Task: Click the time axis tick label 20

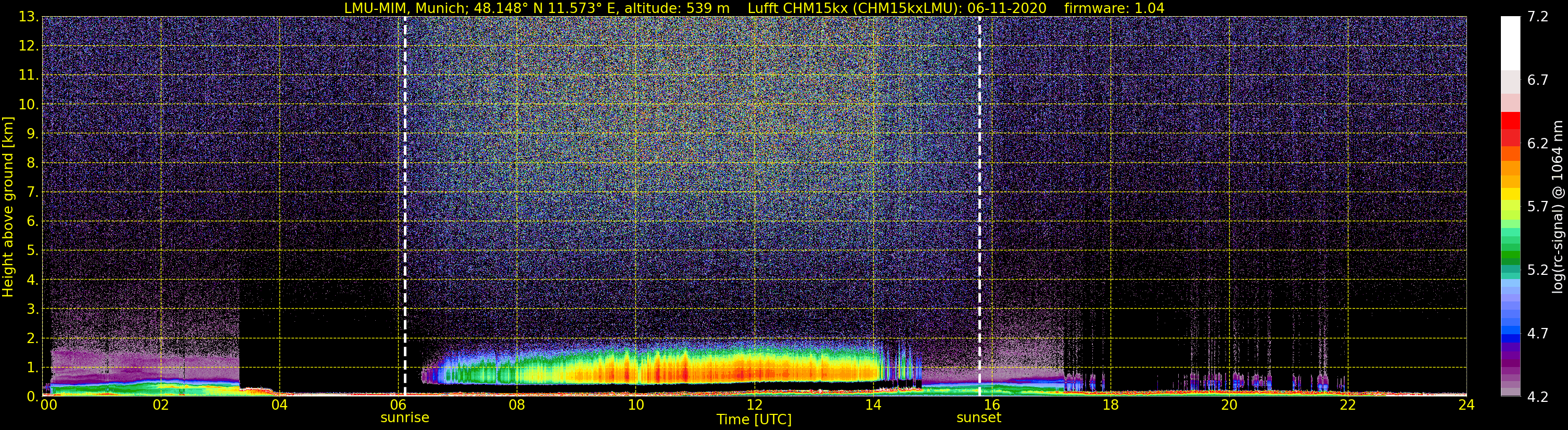Action: point(1229,406)
